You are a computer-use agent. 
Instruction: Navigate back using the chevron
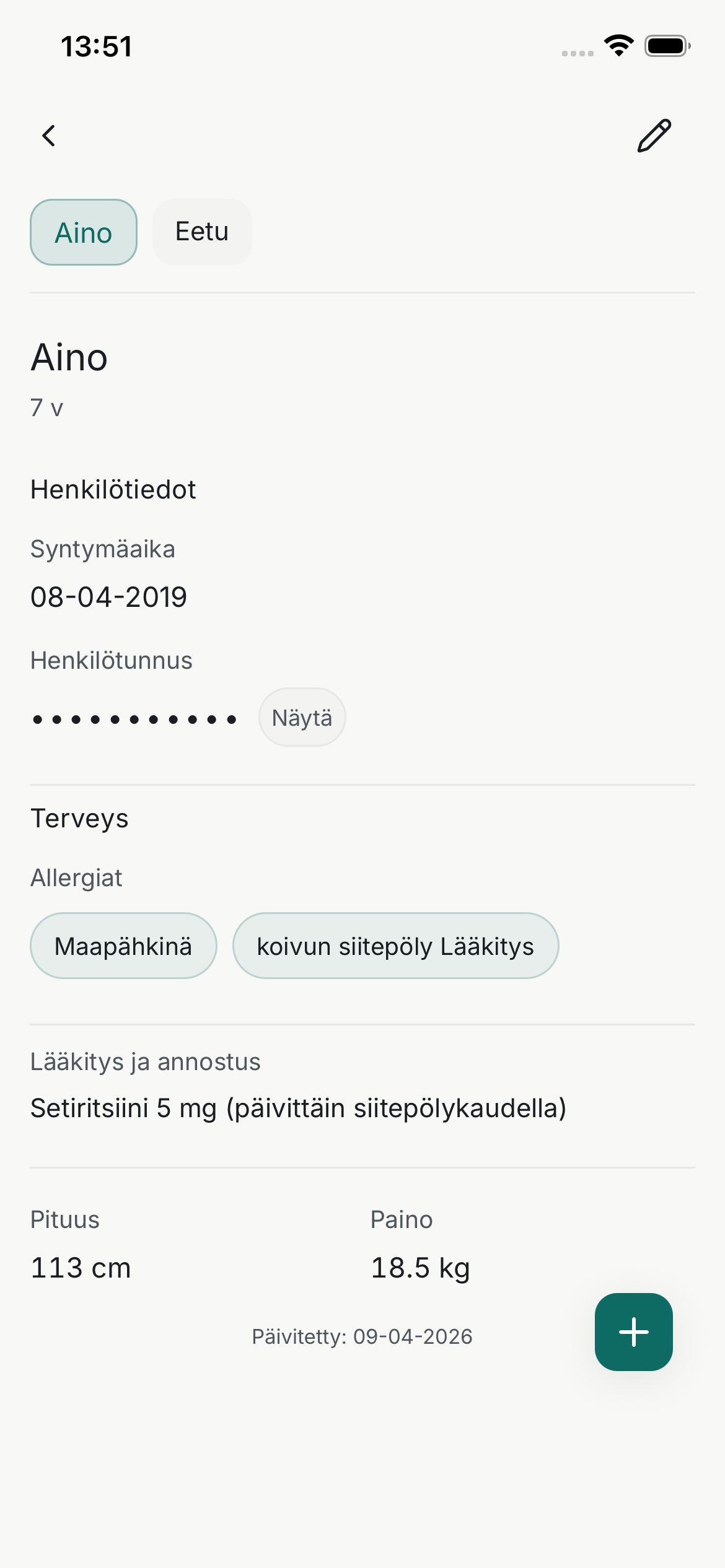click(49, 135)
